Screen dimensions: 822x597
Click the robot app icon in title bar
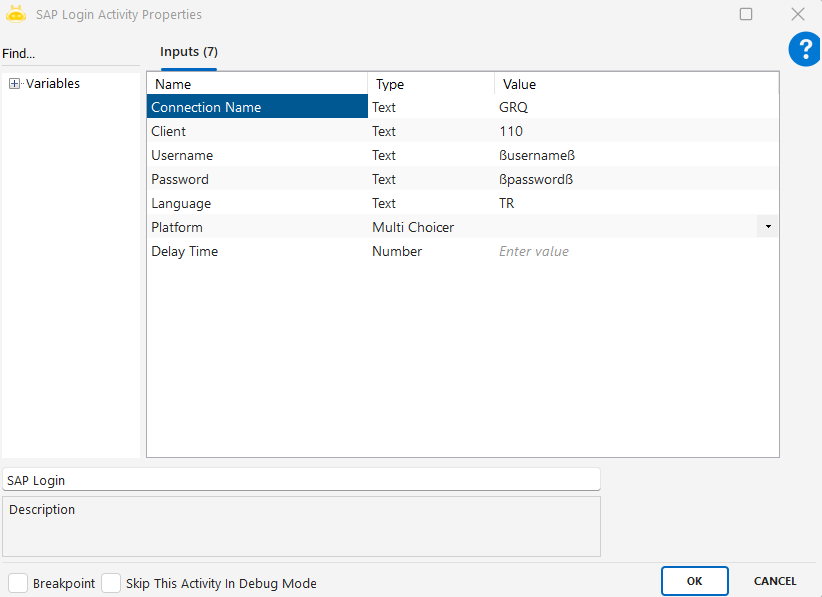16,14
